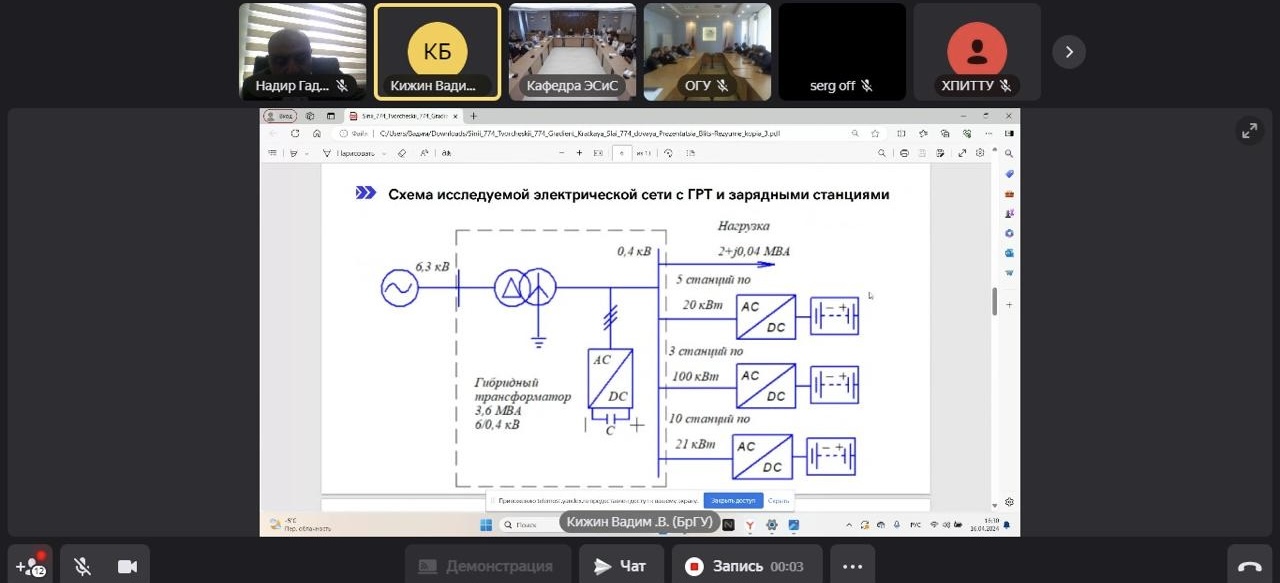Select Кафедра ЭСиС video tile
Screen dimensions: 1280x583
[573, 52]
